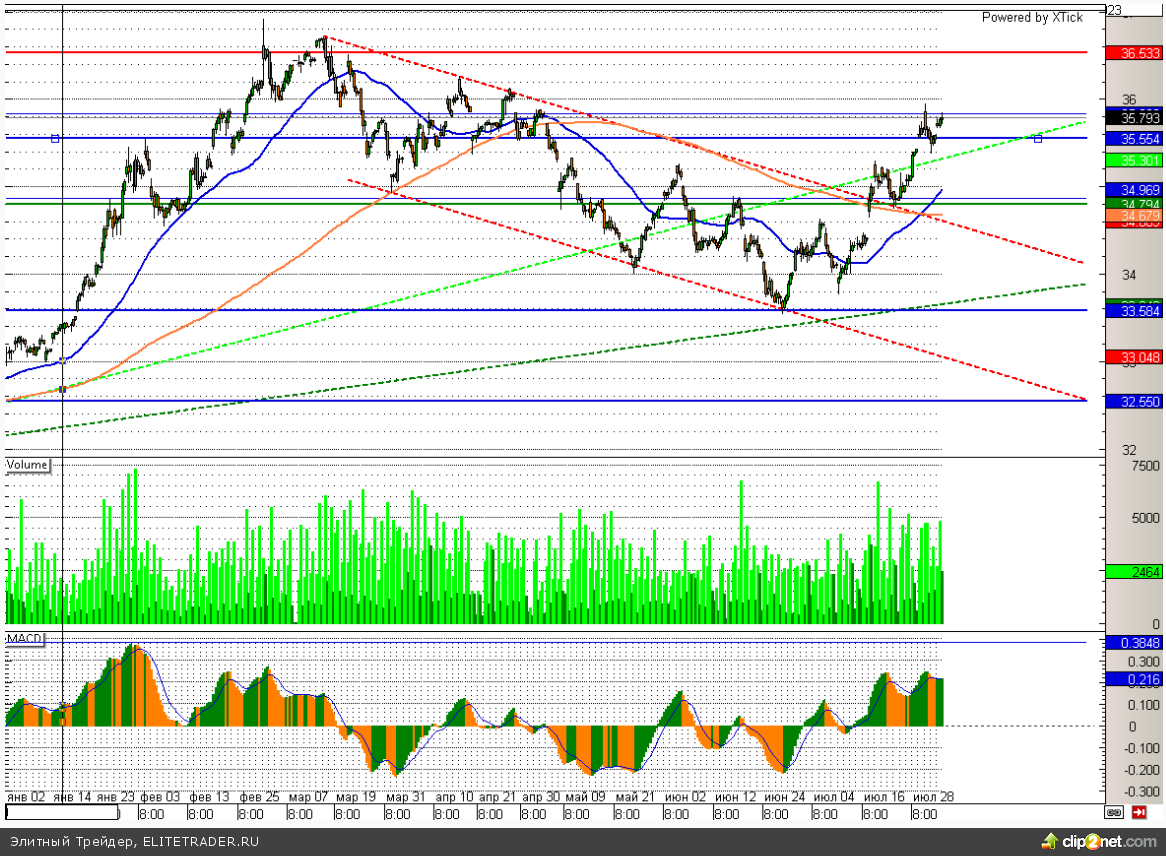Select the Volume panel label

point(28,466)
